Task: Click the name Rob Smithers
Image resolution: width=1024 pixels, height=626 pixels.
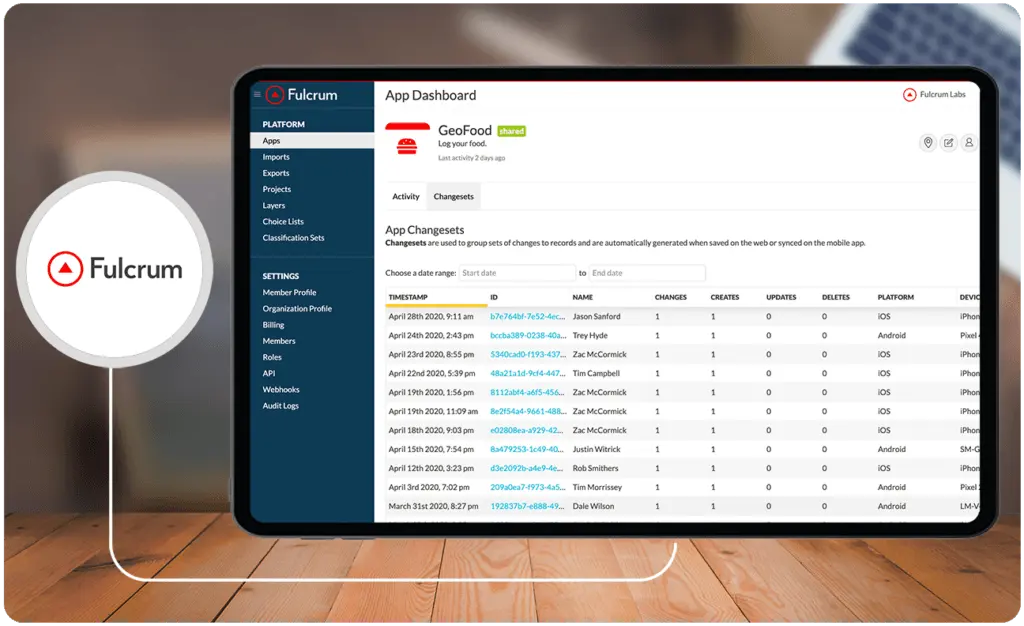Action: click(595, 468)
